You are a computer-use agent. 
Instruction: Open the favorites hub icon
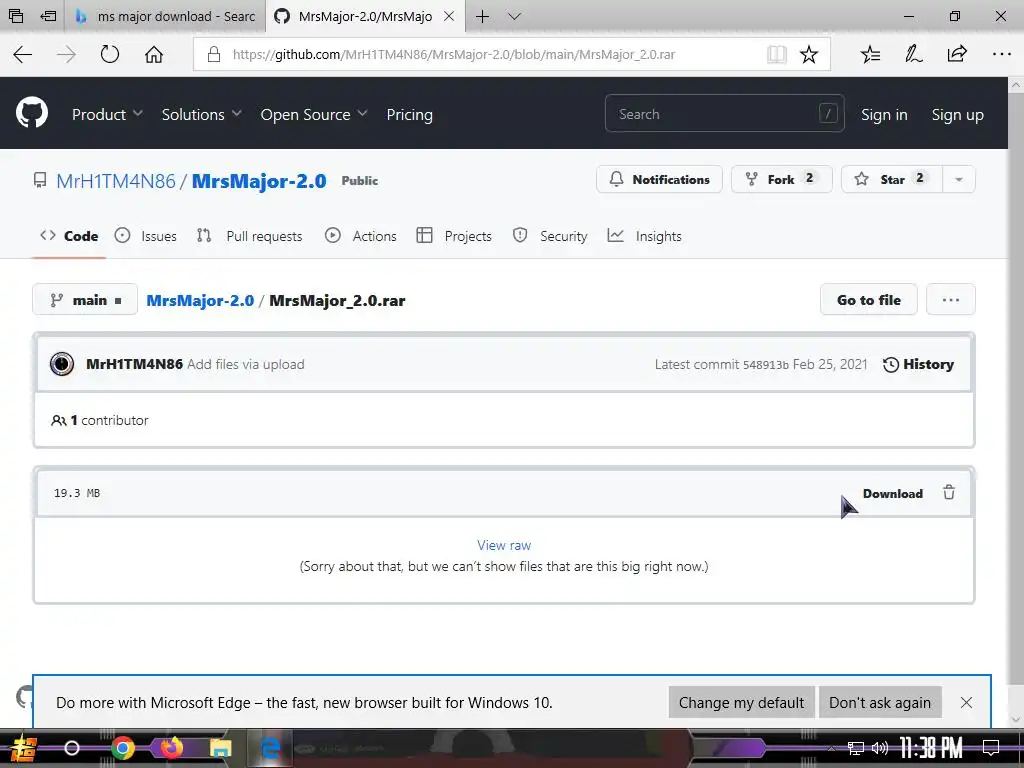point(870,54)
